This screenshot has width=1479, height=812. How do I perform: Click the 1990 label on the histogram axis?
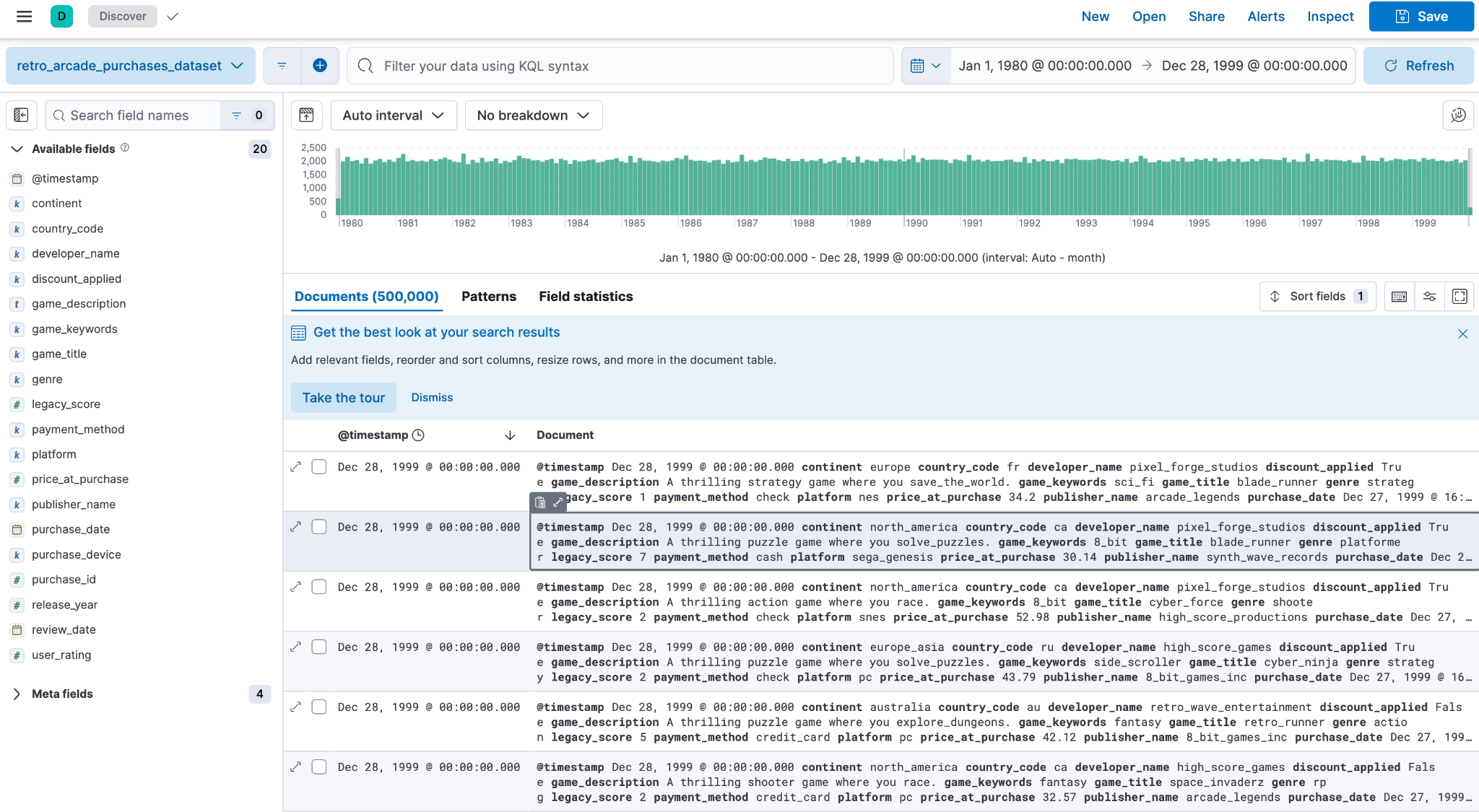pos(916,223)
